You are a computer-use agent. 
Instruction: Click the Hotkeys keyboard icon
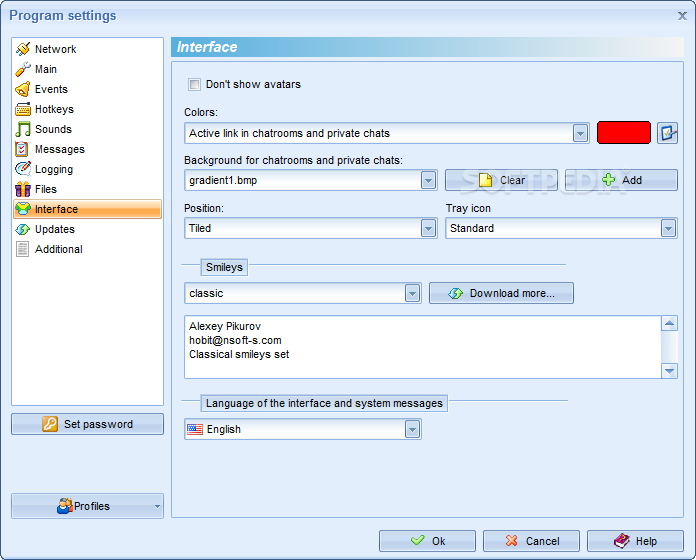[x=23, y=109]
